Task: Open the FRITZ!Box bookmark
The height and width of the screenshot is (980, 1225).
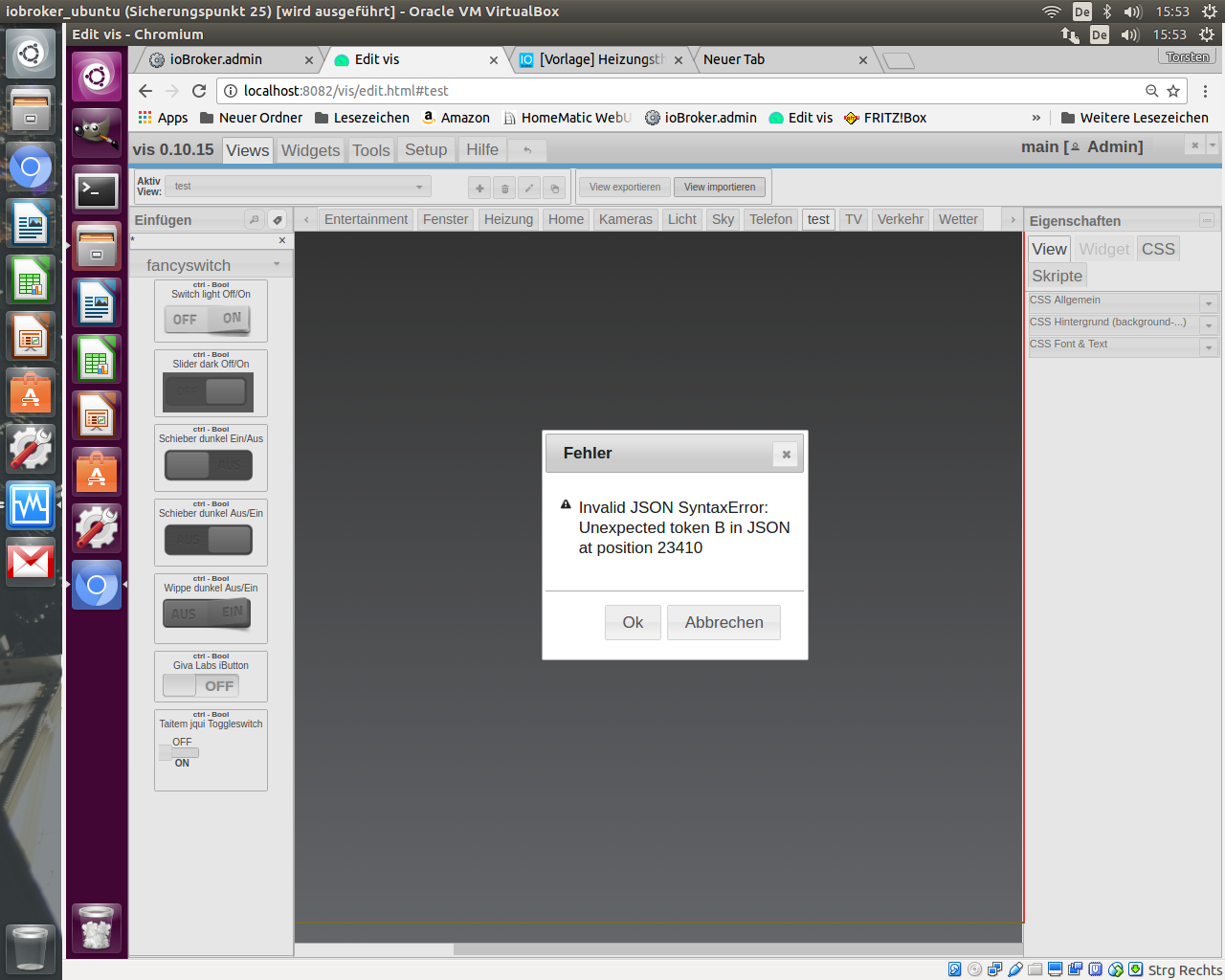Action: pos(885,118)
